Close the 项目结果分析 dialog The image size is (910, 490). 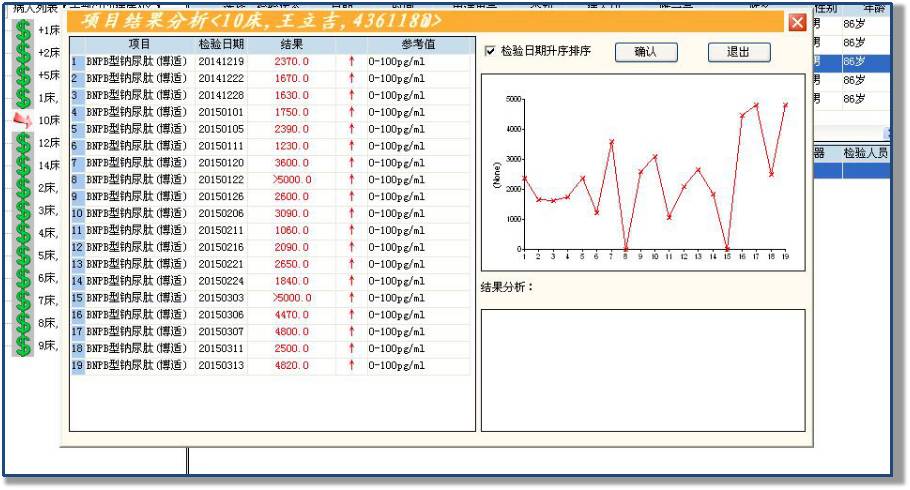point(797,22)
